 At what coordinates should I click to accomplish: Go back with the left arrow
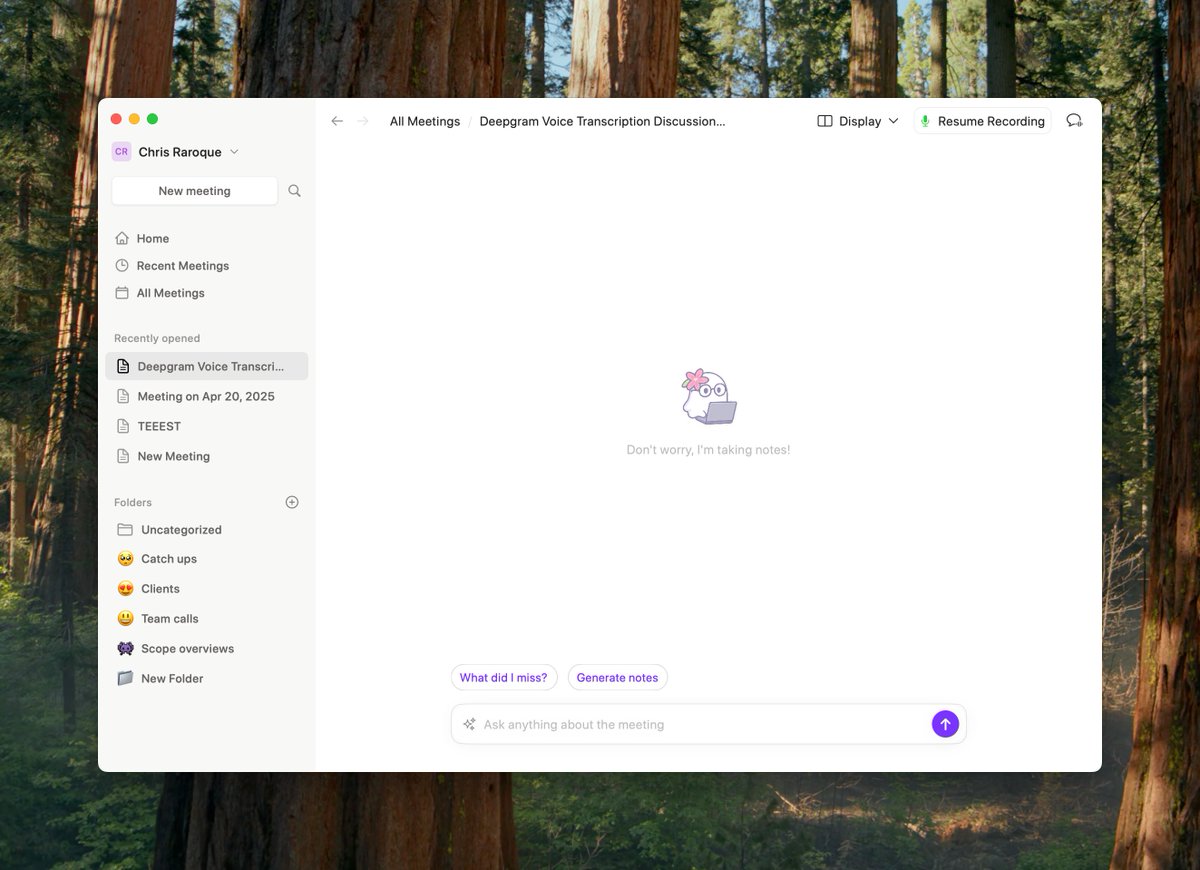click(x=337, y=121)
